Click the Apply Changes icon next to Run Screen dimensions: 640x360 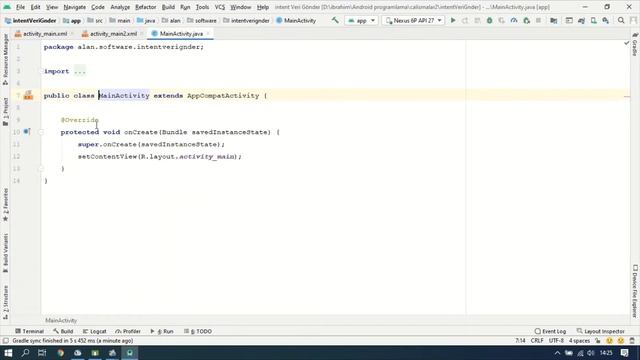(x=465, y=20)
